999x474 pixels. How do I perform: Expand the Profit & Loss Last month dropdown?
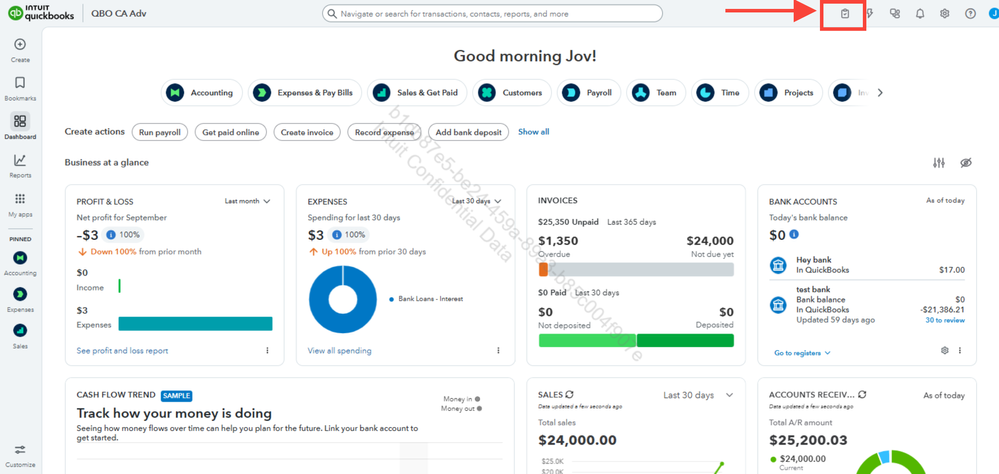pos(247,201)
